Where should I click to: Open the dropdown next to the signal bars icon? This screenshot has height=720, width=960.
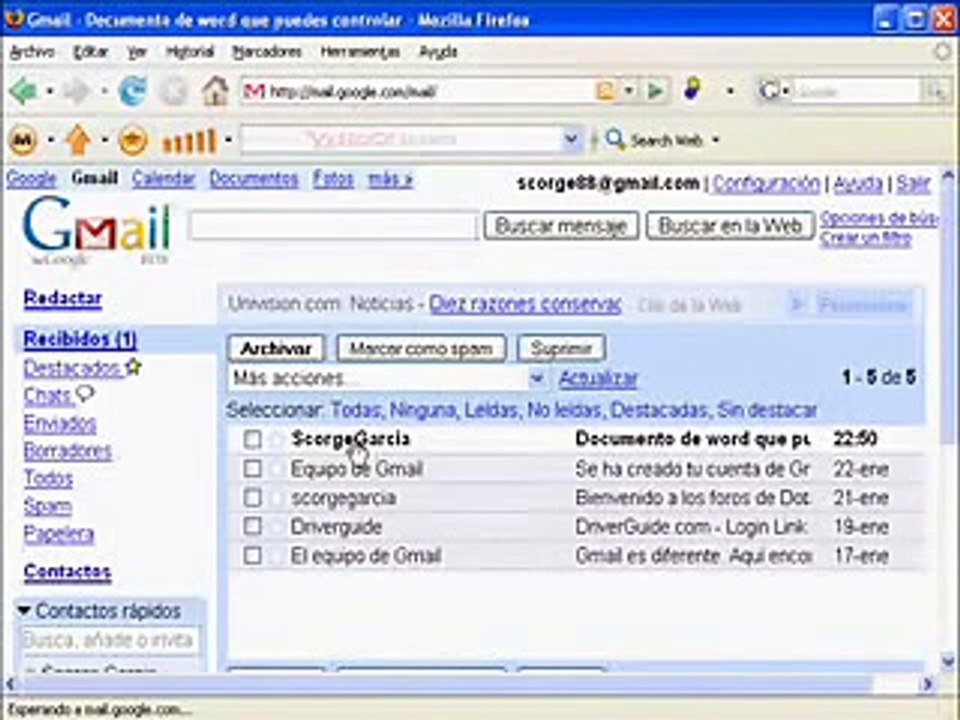click(228, 140)
